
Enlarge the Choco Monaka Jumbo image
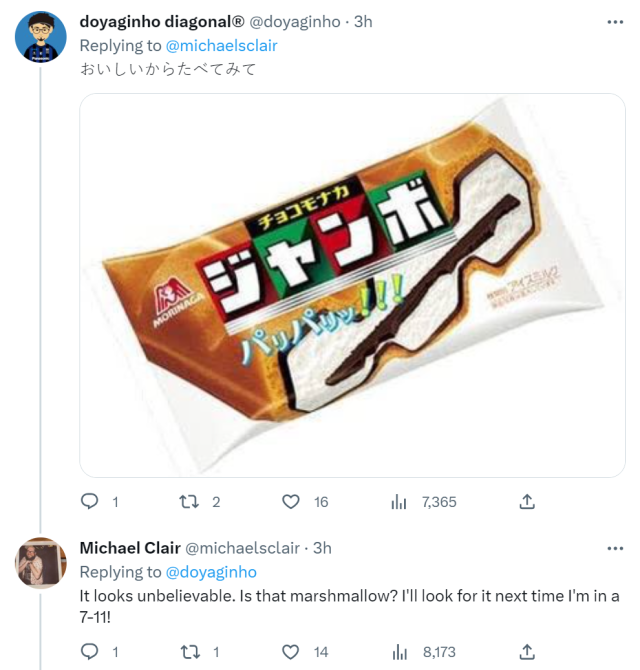point(352,285)
